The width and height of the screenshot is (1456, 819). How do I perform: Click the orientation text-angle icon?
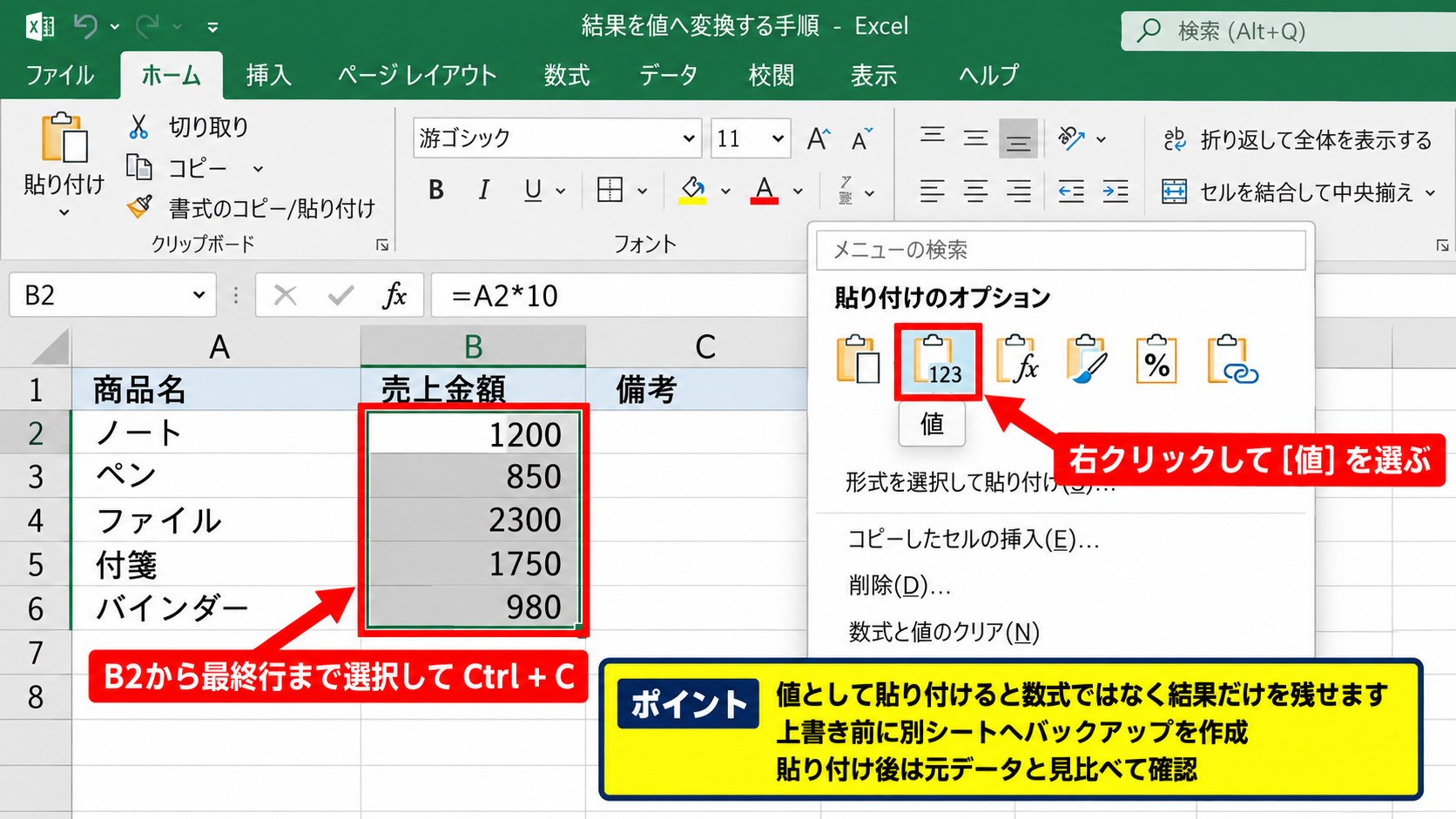coord(1071,138)
